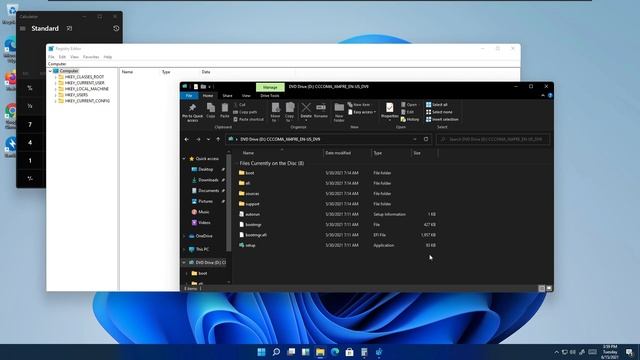Open Microsoft Edge from the taskbar
Image resolution: width=640 pixels, height=360 pixels.
335,352
